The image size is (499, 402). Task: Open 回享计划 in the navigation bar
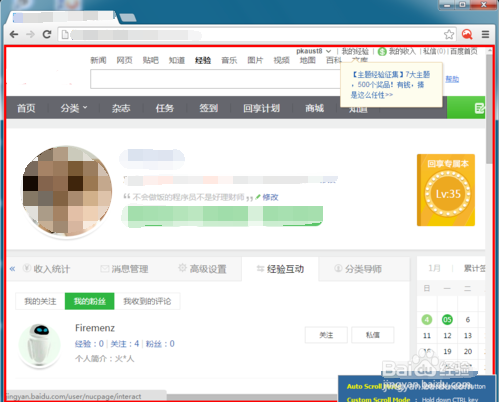coord(261,108)
